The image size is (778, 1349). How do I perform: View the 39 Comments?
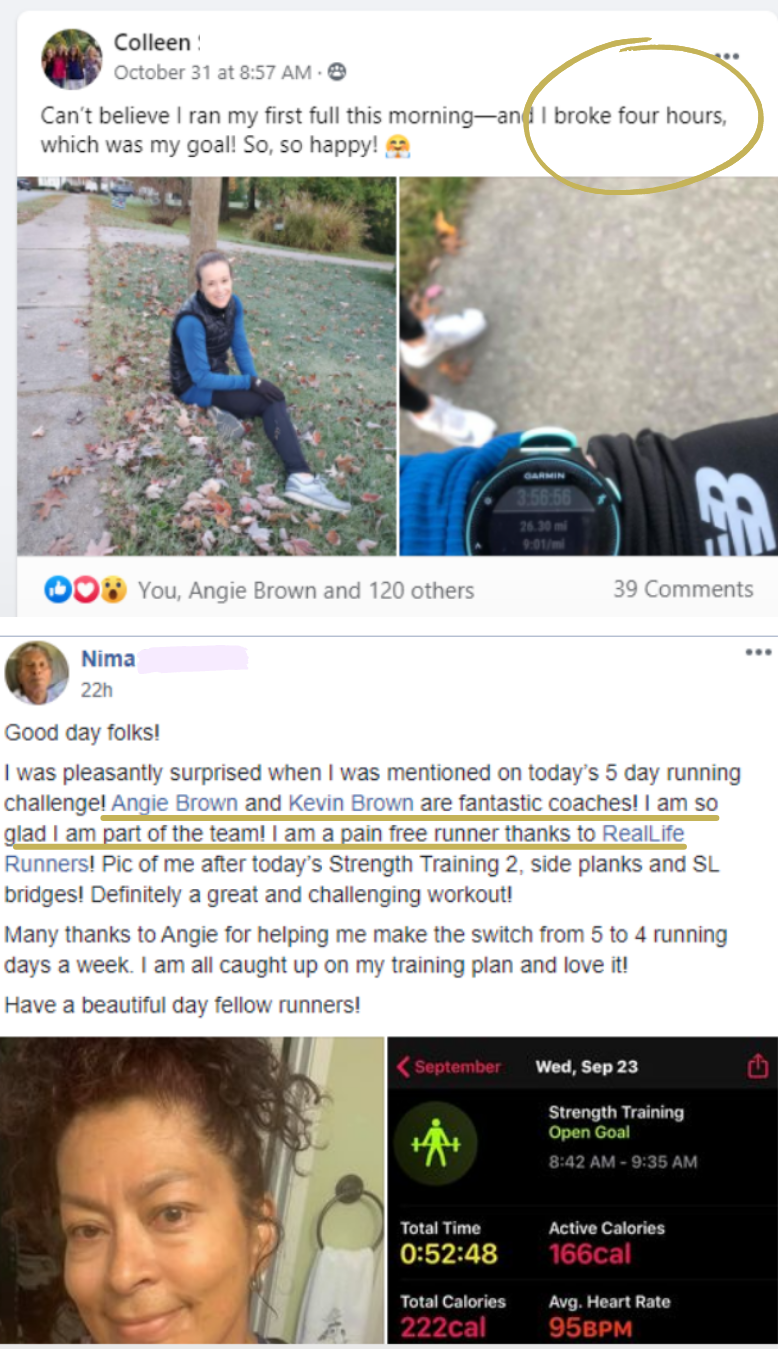coord(683,589)
